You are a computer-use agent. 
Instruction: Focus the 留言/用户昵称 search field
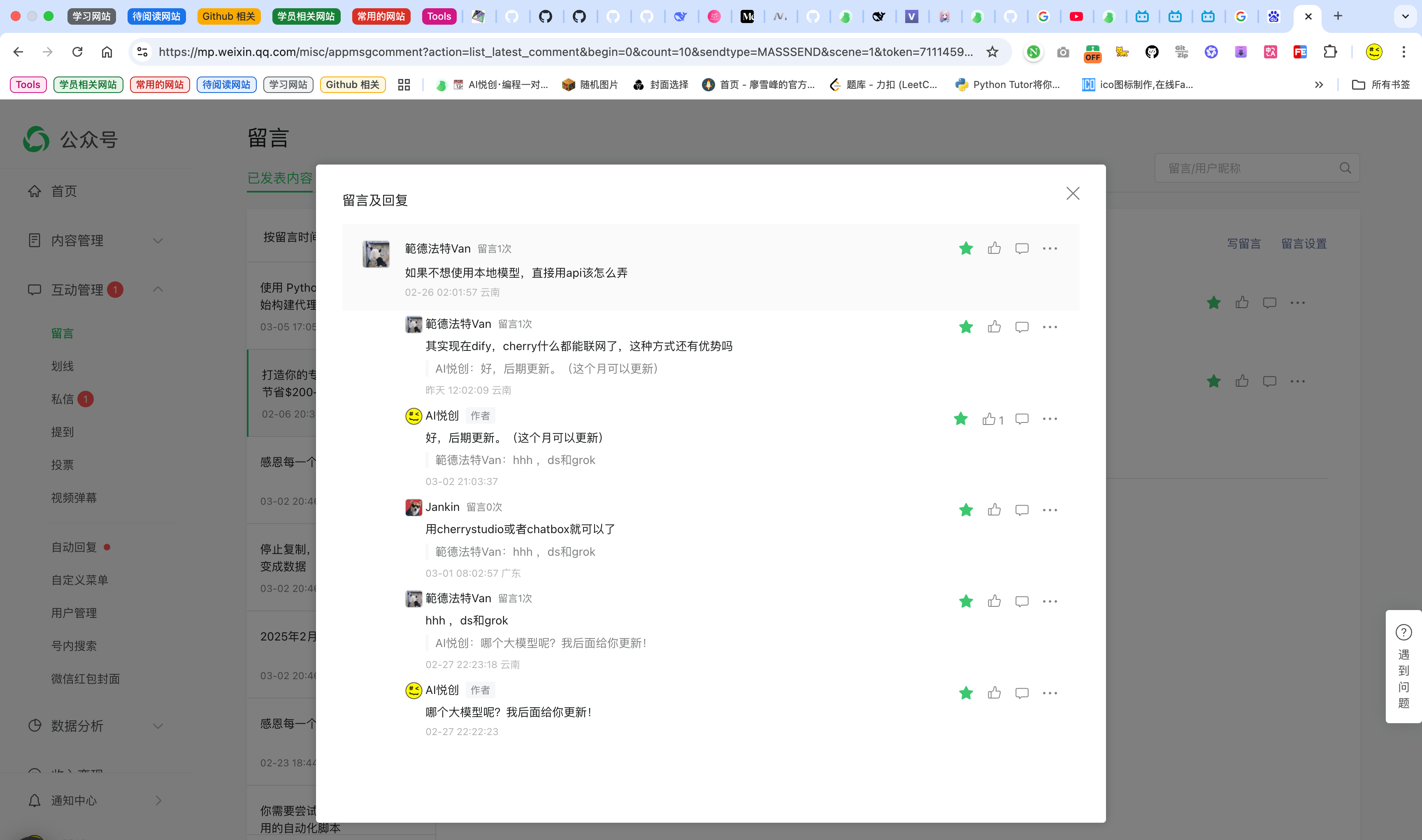tap(1257, 168)
